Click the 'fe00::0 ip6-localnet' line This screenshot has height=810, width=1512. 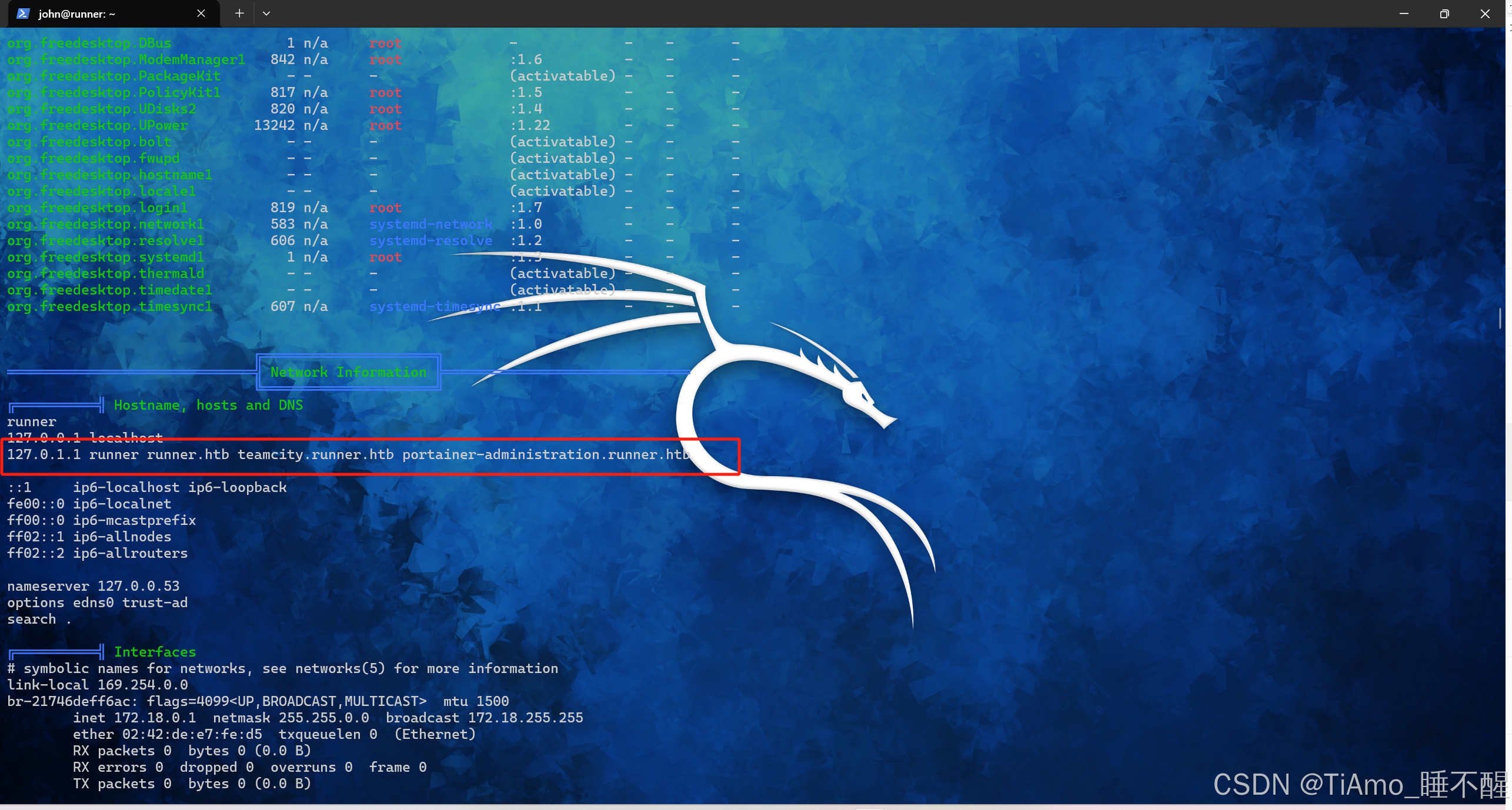pyautogui.click(x=89, y=504)
